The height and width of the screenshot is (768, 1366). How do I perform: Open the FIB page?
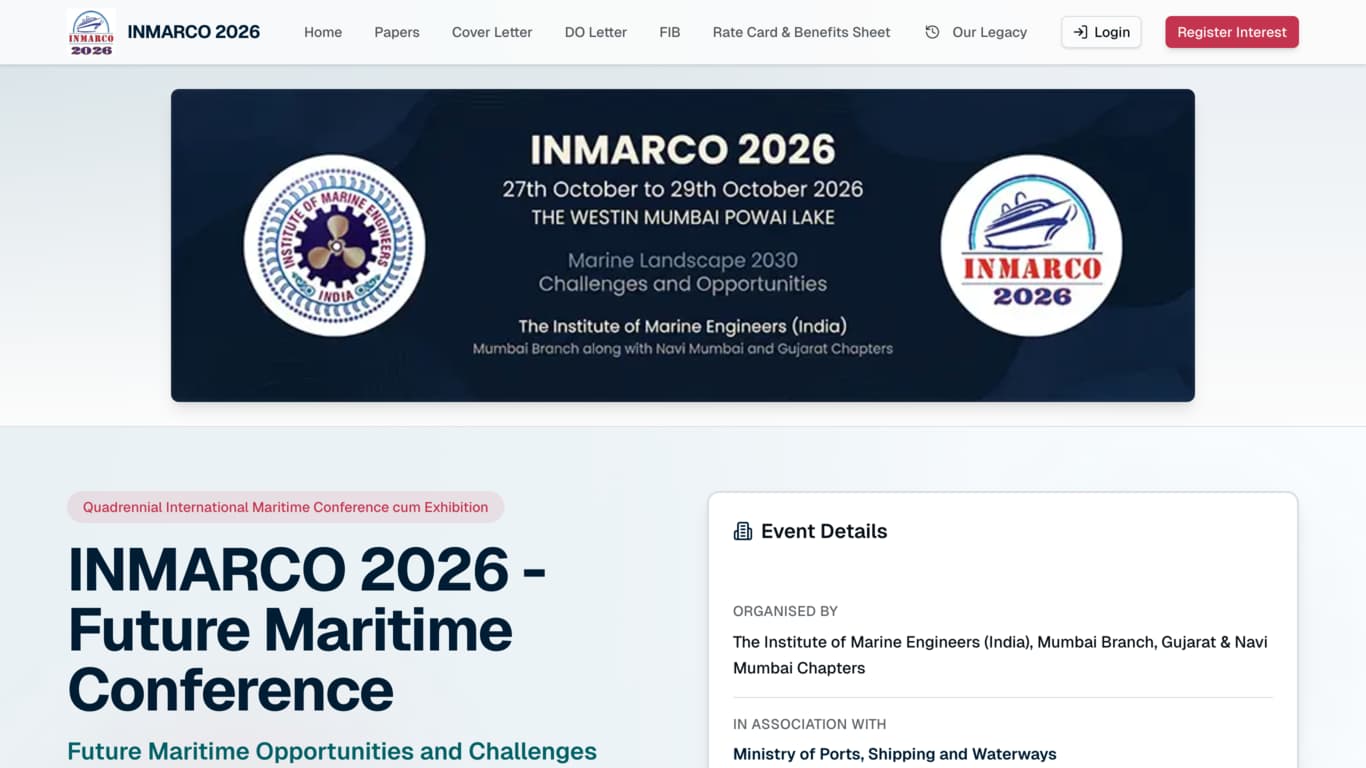tap(669, 32)
